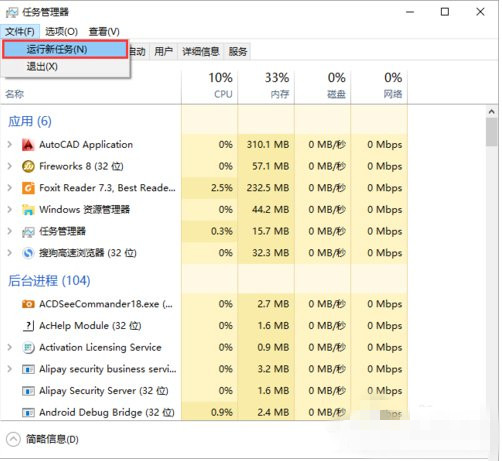502x461 pixels.
Task: Click the 搜狗高速浏览器 process icon
Action: click(x=28, y=253)
